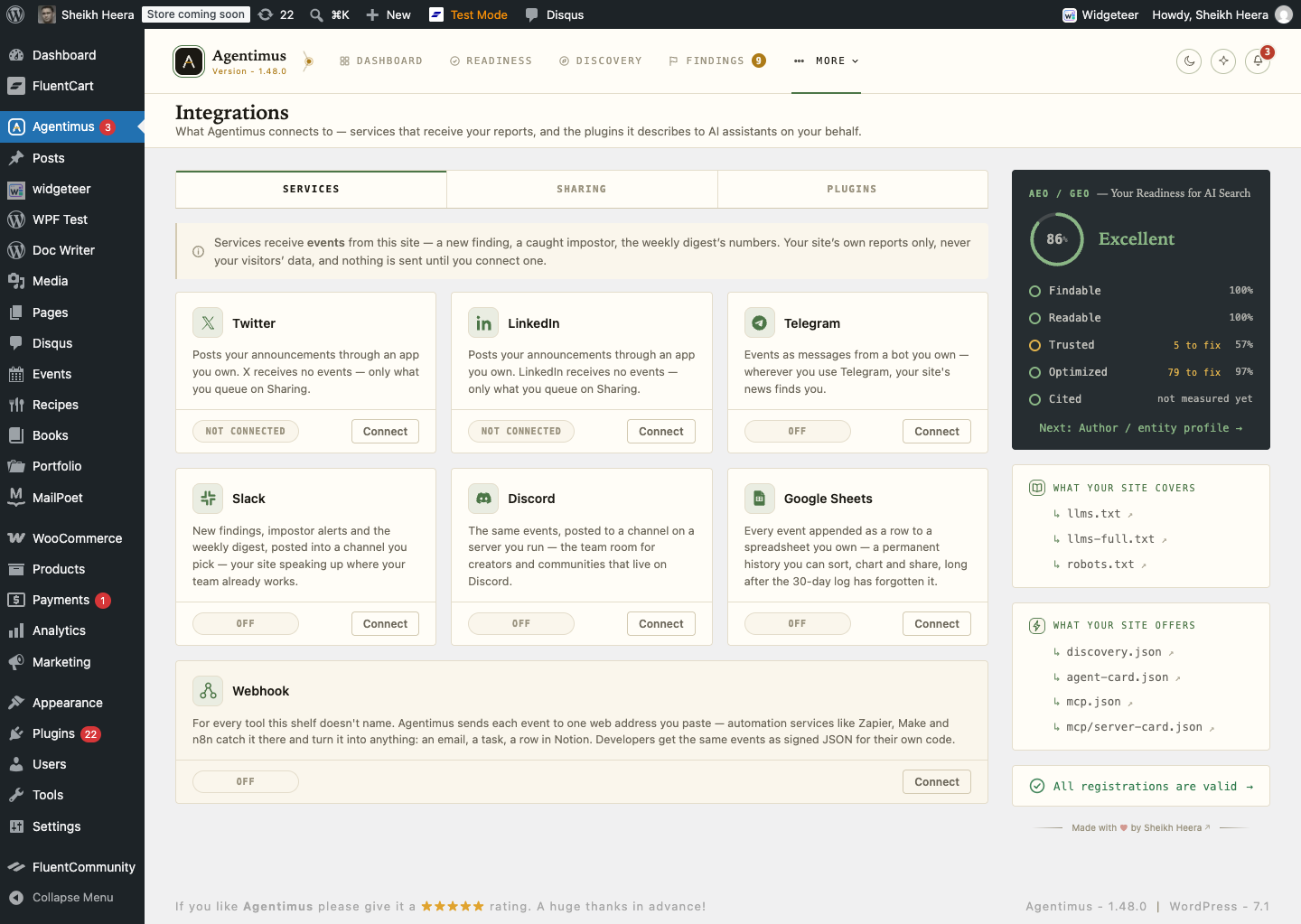The width and height of the screenshot is (1301, 924).
Task: Rate using the five star rating
Action: click(x=453, y=906)
